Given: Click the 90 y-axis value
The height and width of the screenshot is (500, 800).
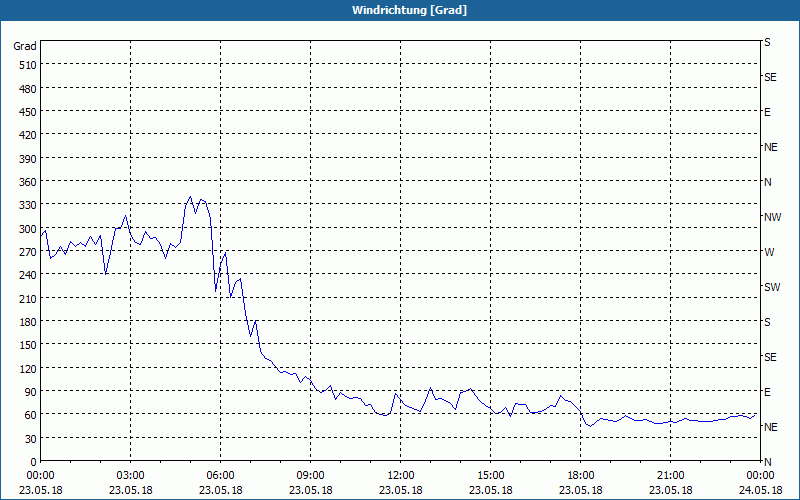Looking at the screenshot, I should (x=31, y=392).
